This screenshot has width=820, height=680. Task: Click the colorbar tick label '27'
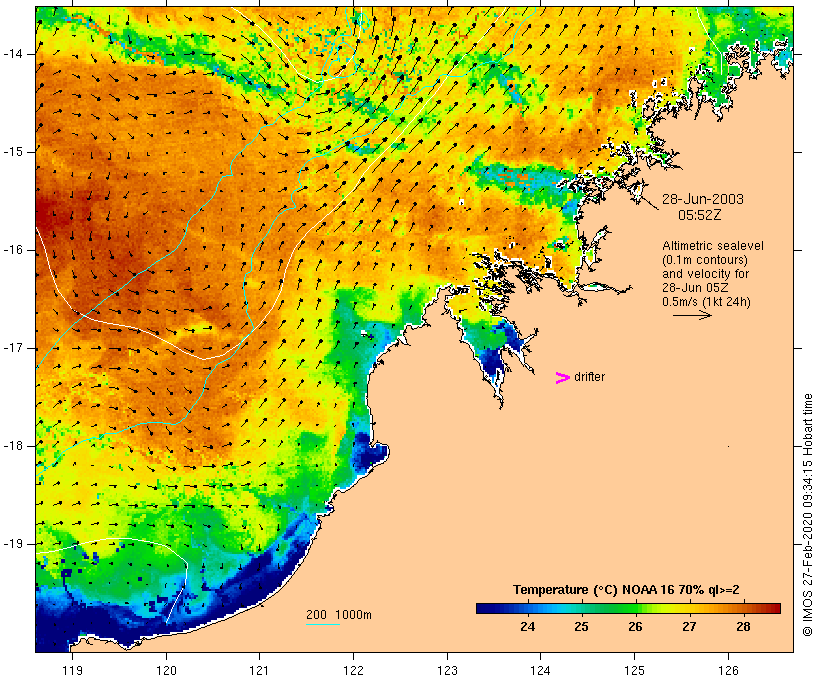[x=689, y=626]
